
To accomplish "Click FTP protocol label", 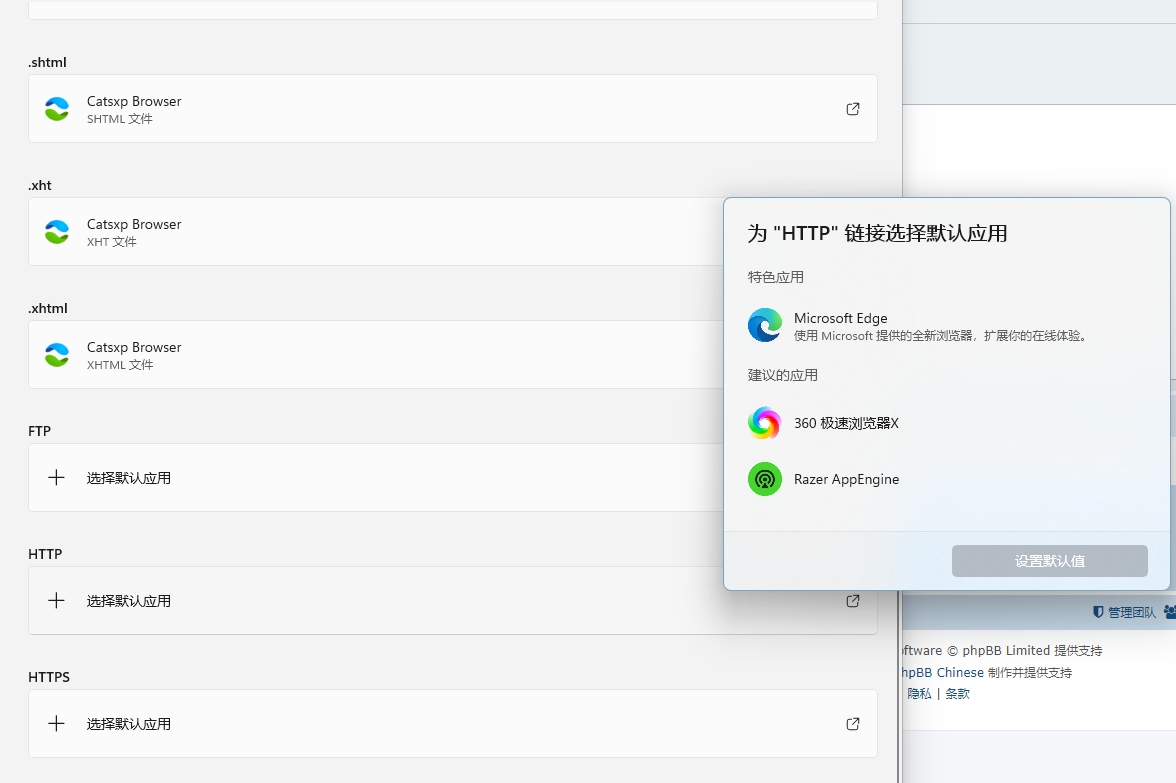I will pyautogui.click(x=40, y=431).
